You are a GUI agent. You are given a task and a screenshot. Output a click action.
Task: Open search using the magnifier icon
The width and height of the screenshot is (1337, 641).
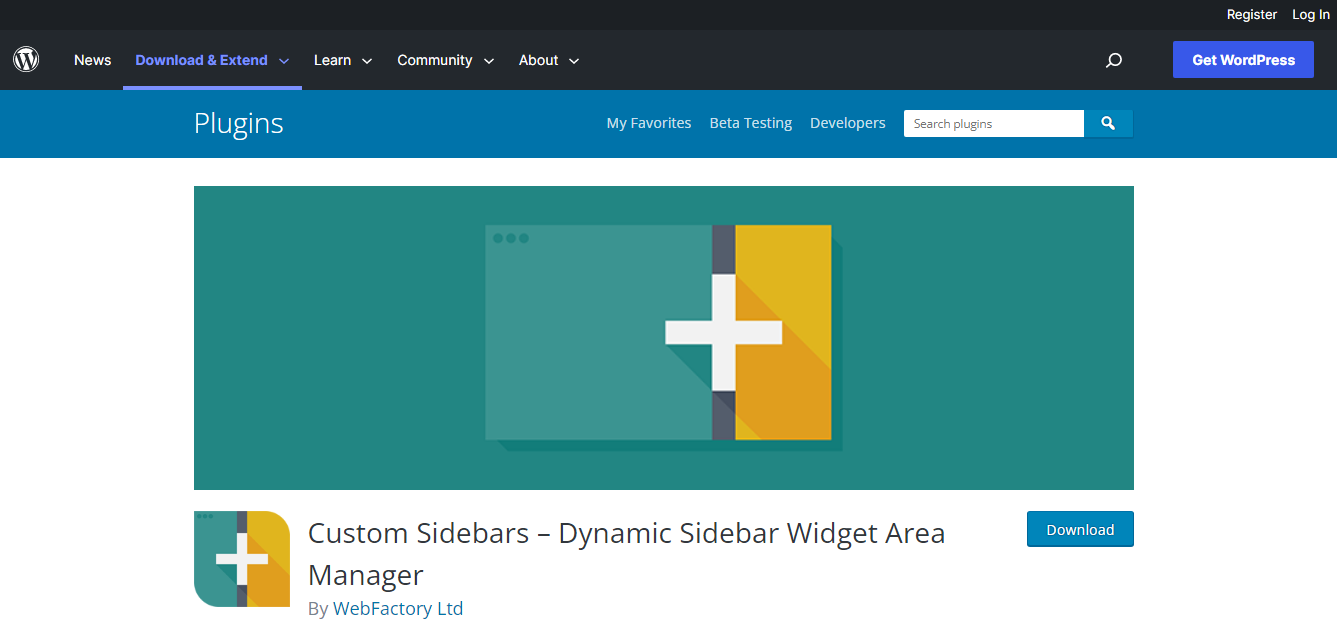pyautogui.click(x=1113, y=60)
